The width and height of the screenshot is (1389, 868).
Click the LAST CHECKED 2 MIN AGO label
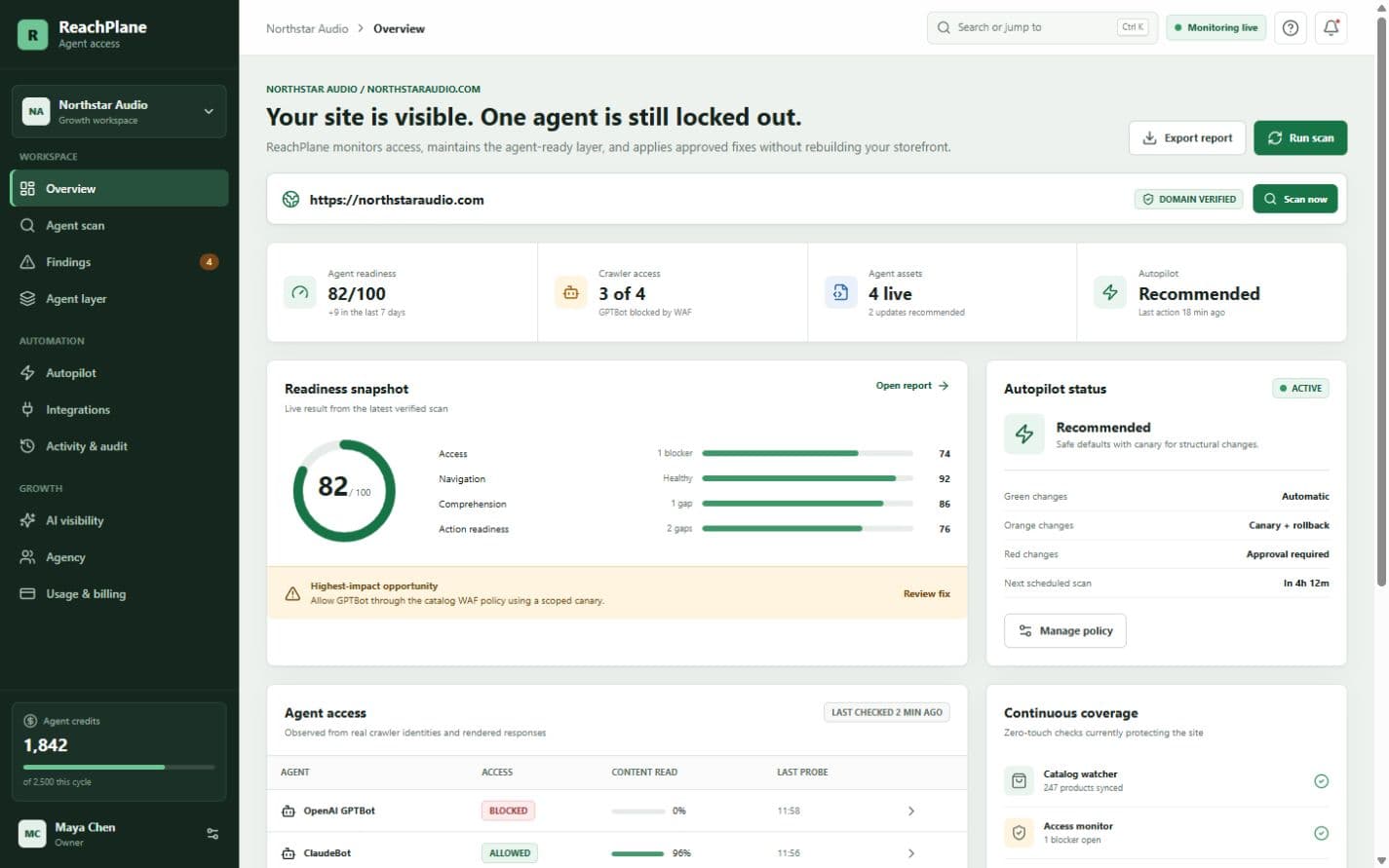click(886, 713)
